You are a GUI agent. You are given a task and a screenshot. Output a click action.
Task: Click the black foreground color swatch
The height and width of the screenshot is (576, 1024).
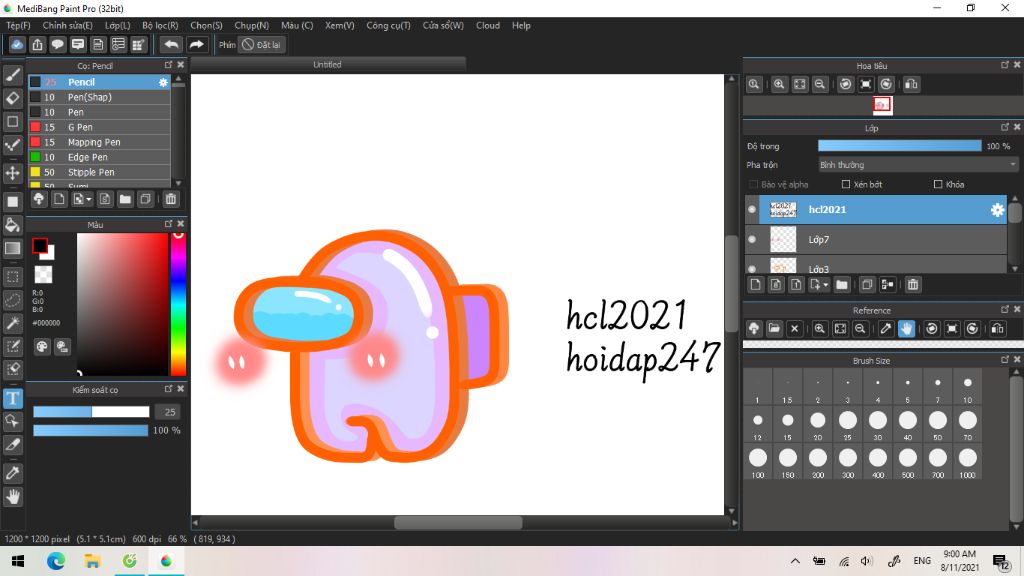40,246
